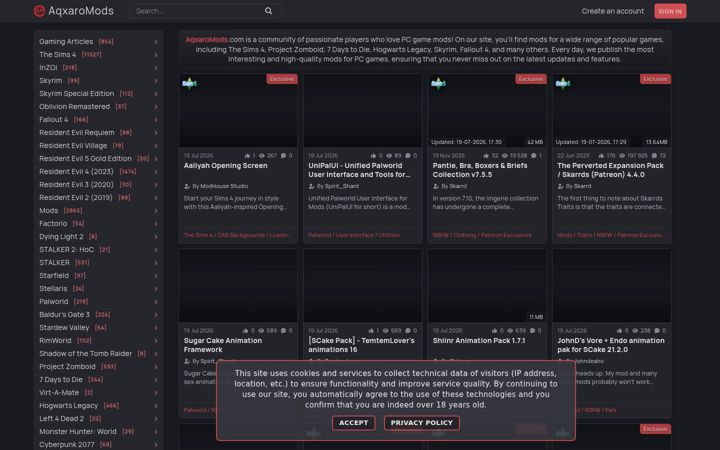Viewport: 720px width, 450px height.
Task: Expand the Baldur's Gate 3 chevron
Action: (156, 315)
